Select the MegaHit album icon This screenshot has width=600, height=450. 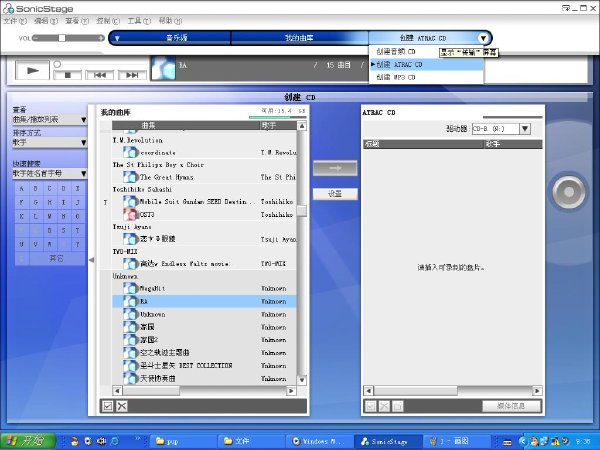(x=130, y=288)
